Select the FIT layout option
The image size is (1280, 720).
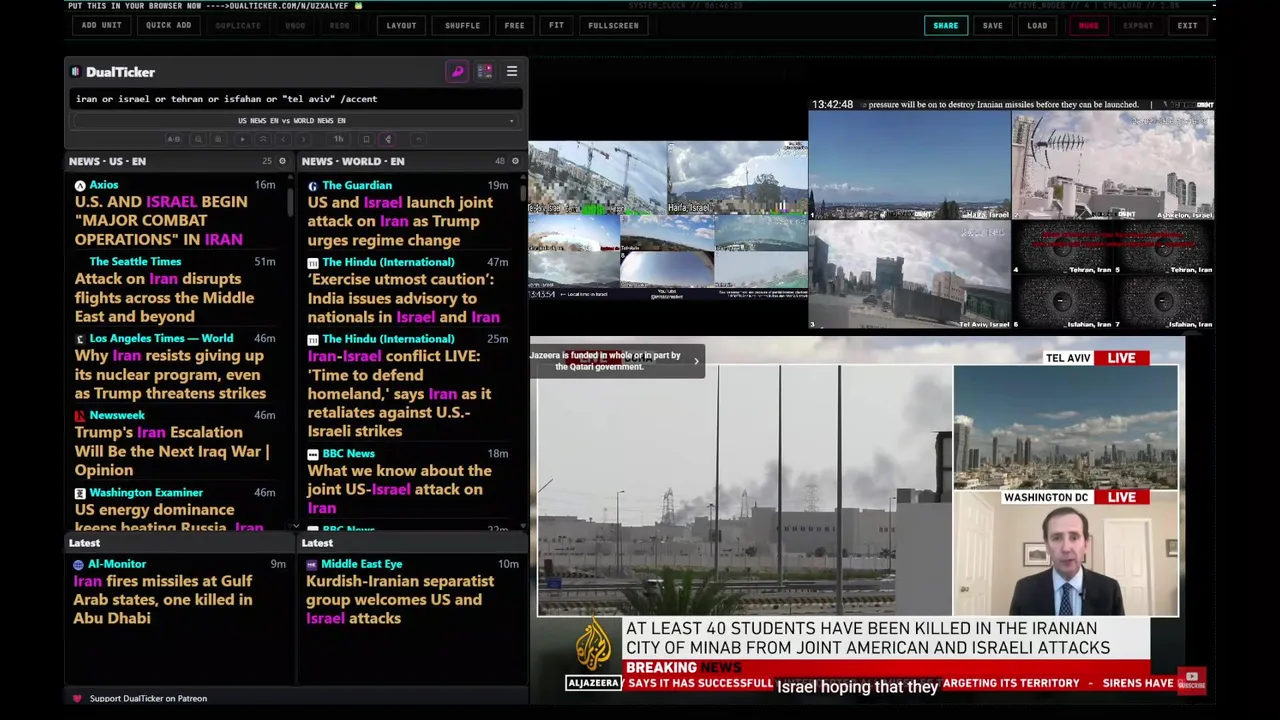pos(556,25)
